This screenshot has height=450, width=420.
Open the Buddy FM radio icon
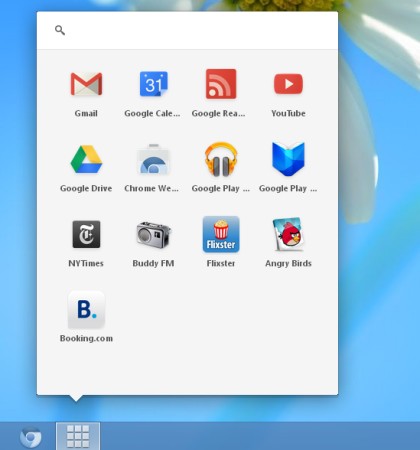(x=154, y=234)
